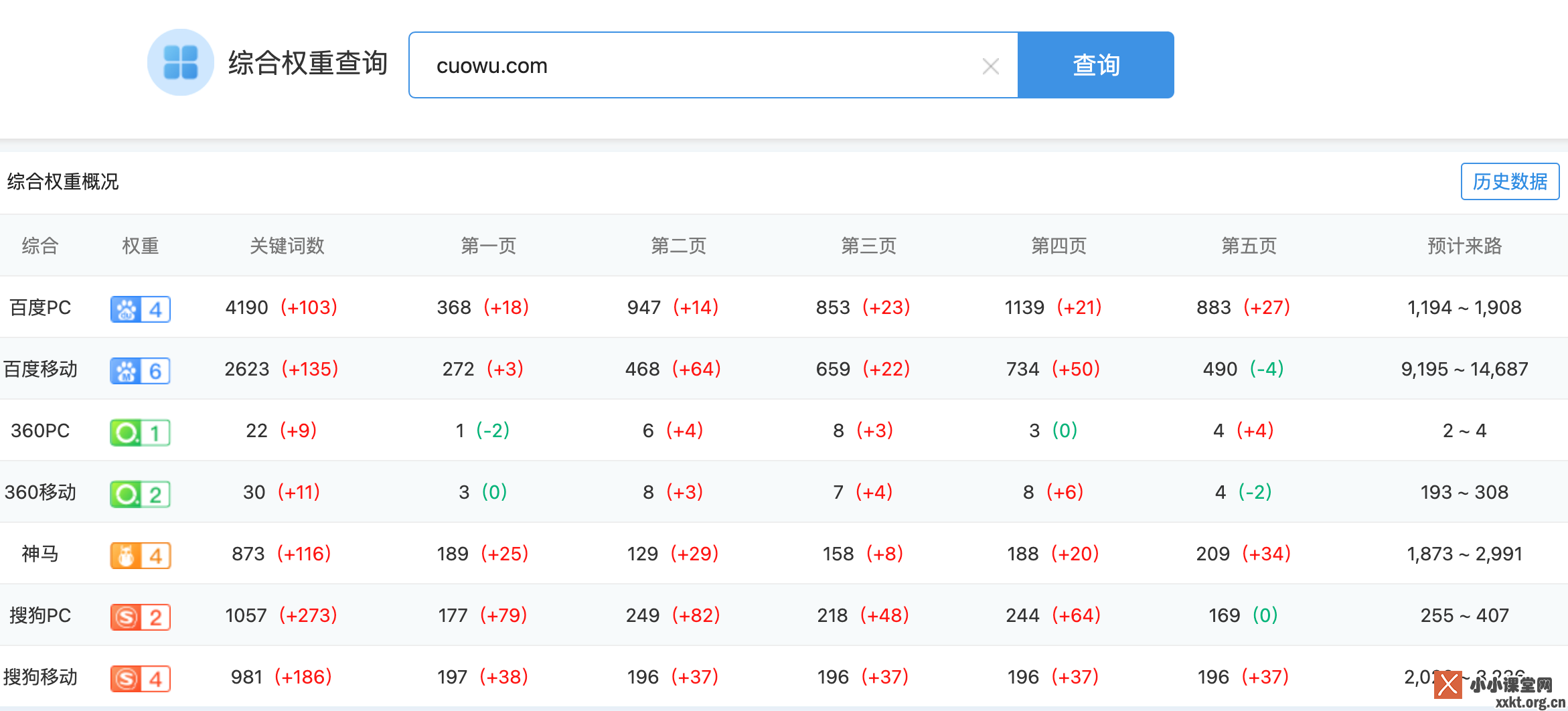Click the 百度移动 weight 6 badge
The width and height of the screenshot is (1568, 711).
(x=141, y=370)
